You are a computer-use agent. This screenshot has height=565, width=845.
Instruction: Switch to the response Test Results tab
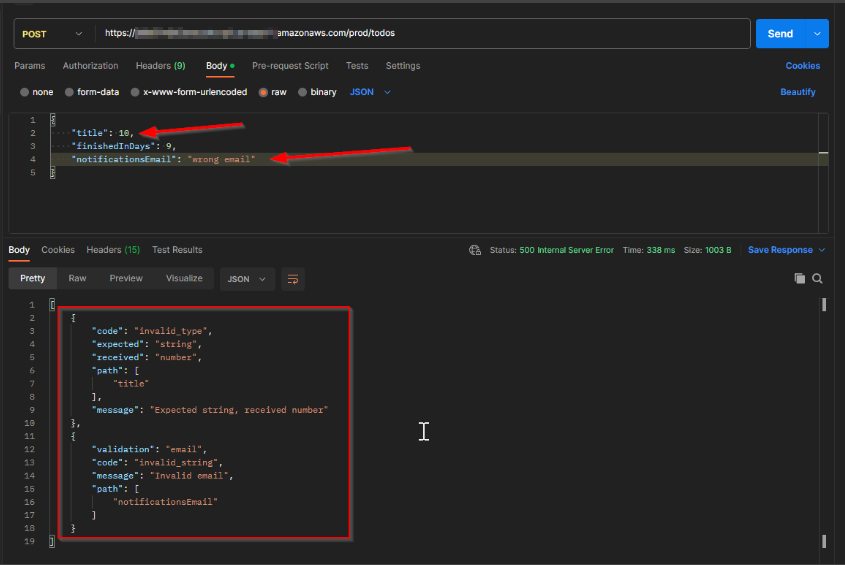click(176, 250)
